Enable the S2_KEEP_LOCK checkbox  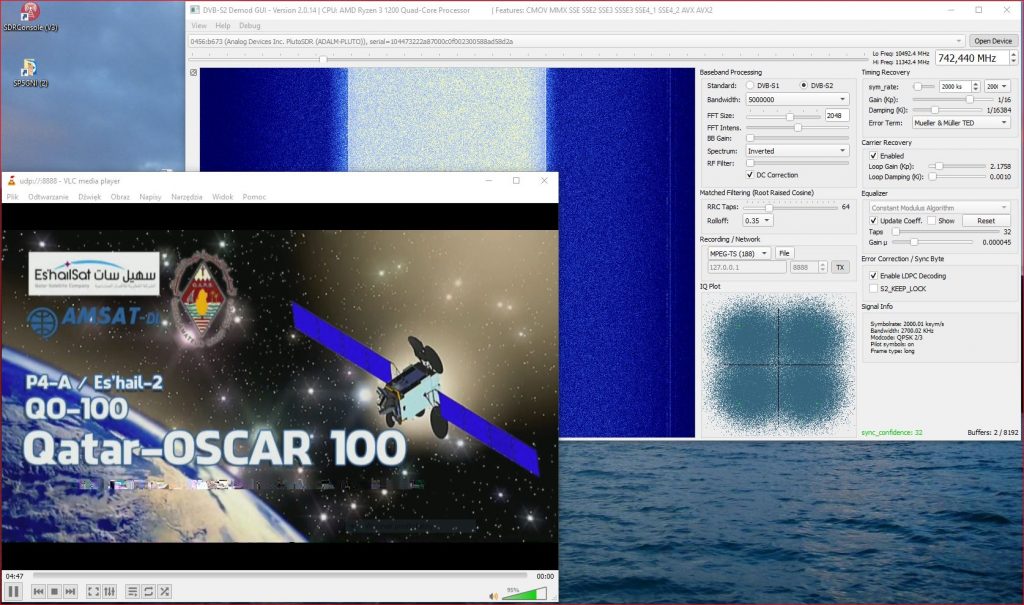point(875,289)
